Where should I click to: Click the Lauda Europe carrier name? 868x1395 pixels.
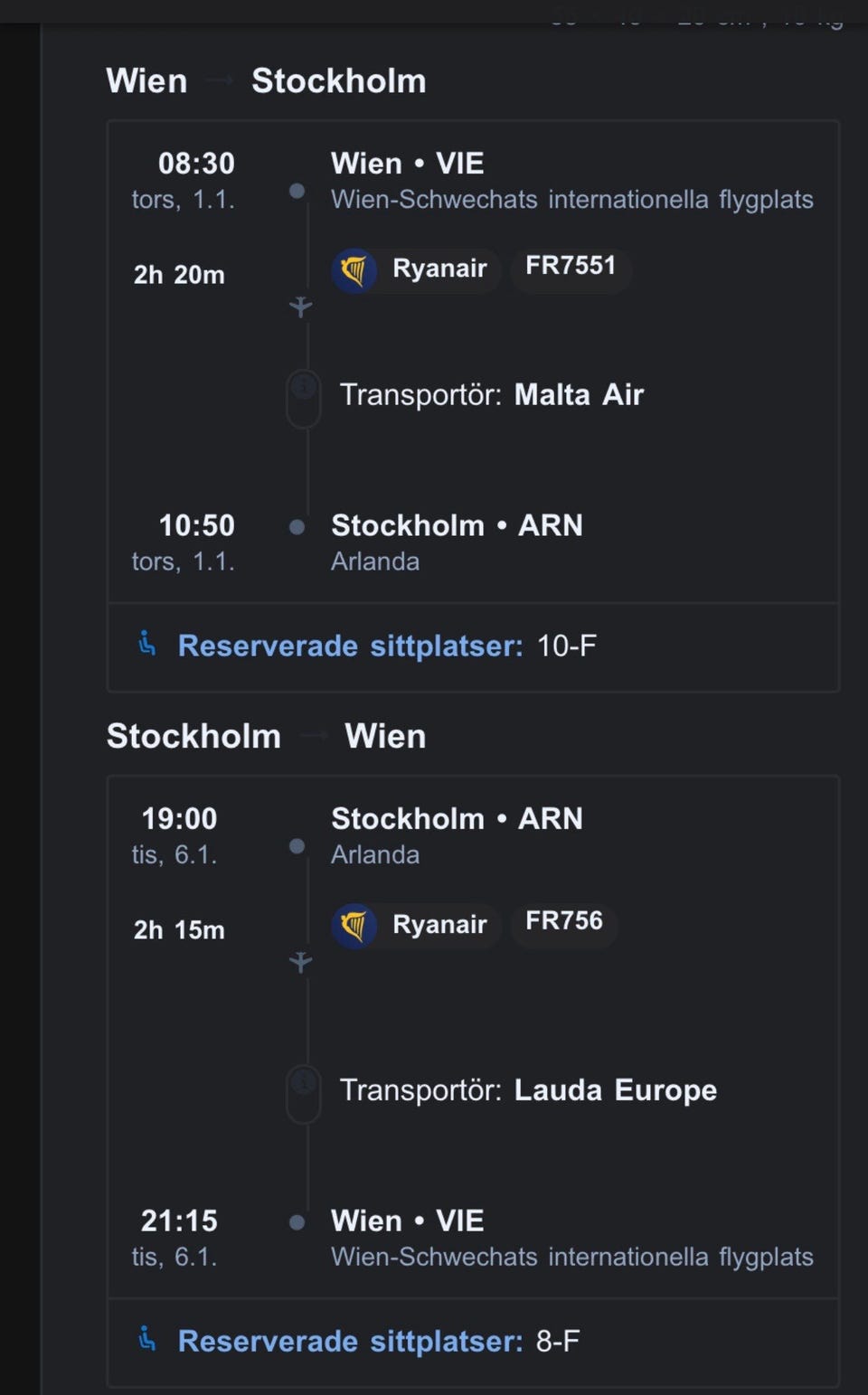pos(615,1090)
